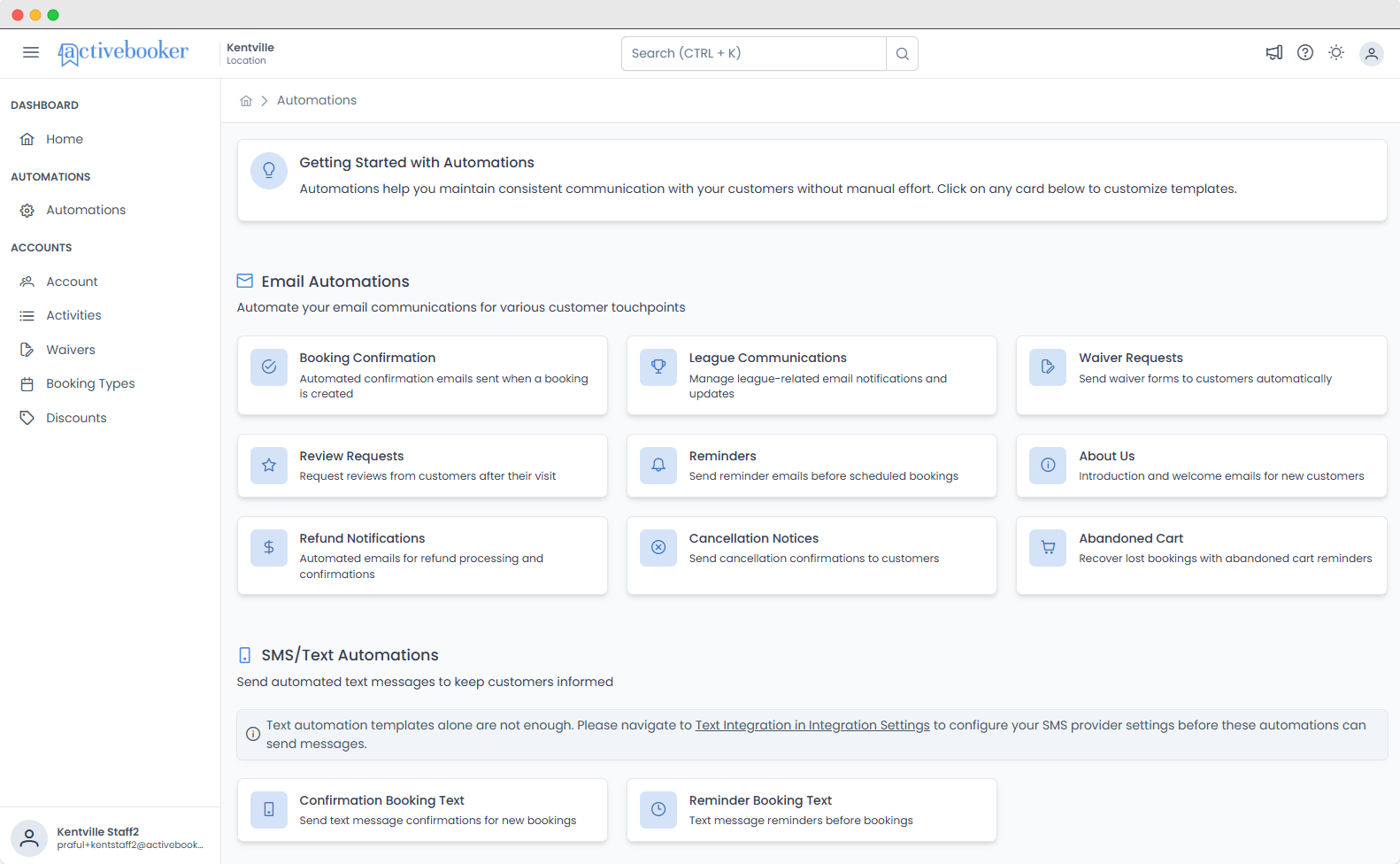Click the info icon in SMS notice
Image resolution: width=1400 pixels, height=864 pixels.
click(x=253, y=734)
